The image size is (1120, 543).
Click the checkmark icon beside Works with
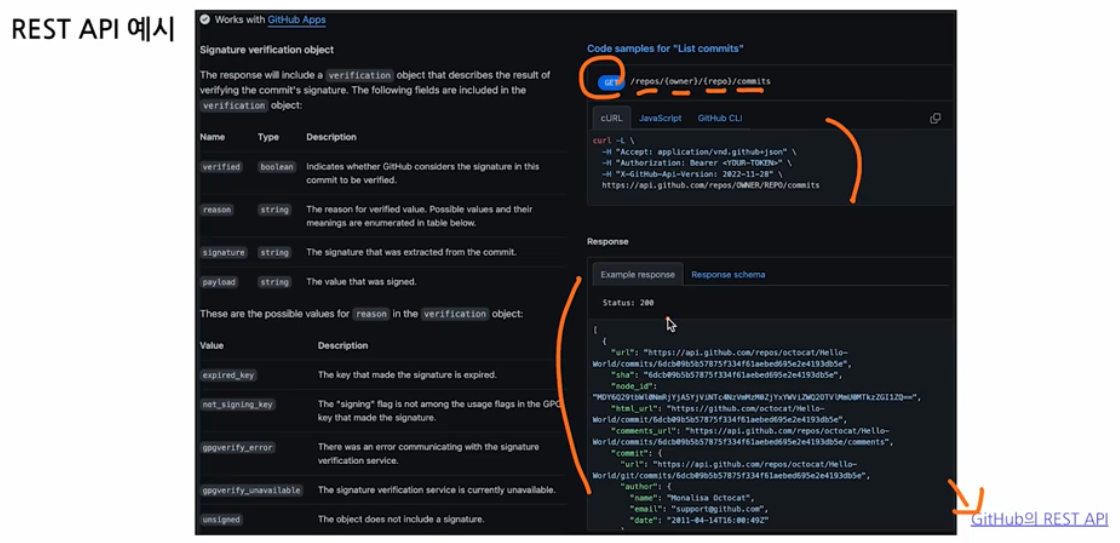pyautogui.click(x=205, y=19)
